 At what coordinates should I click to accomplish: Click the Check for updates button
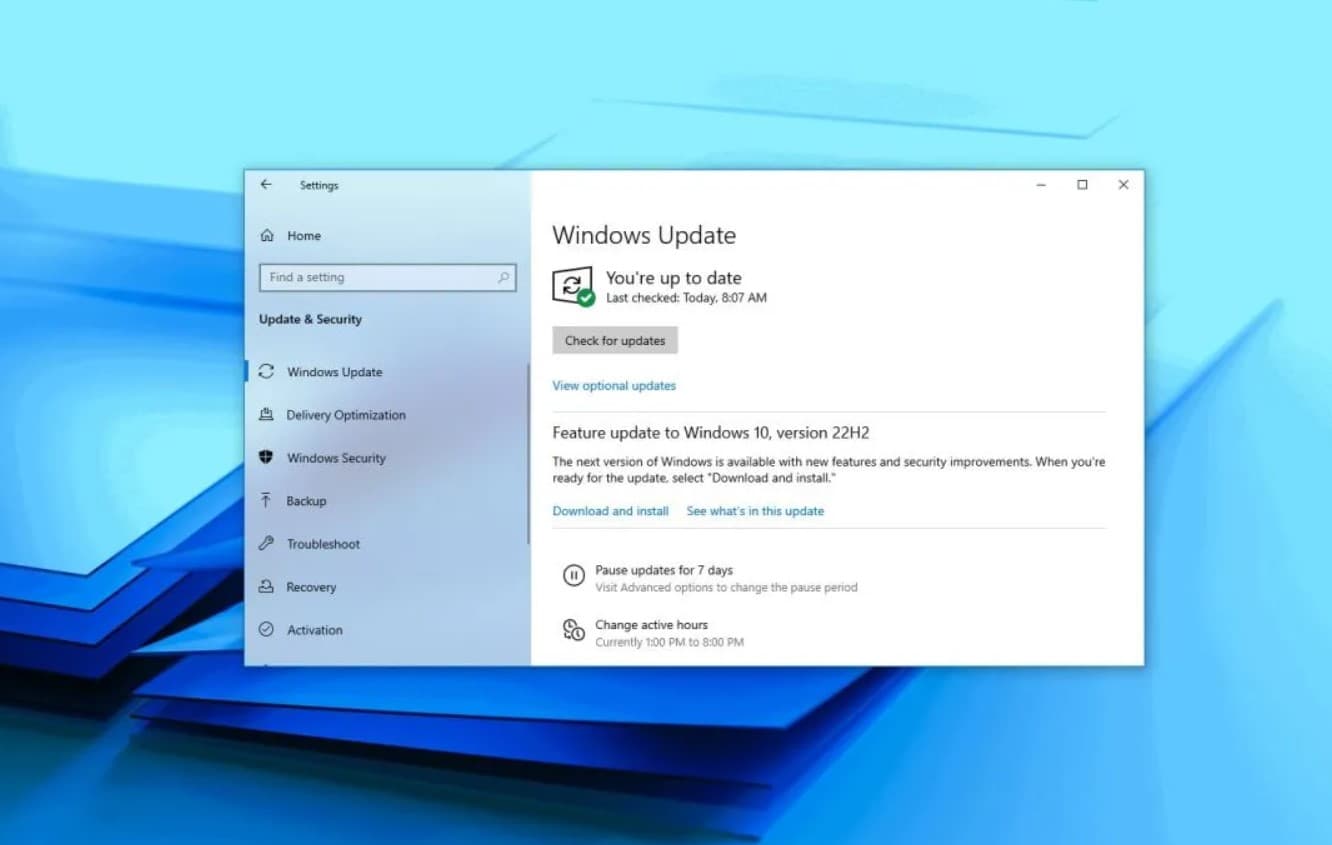[x=615, y=340]
